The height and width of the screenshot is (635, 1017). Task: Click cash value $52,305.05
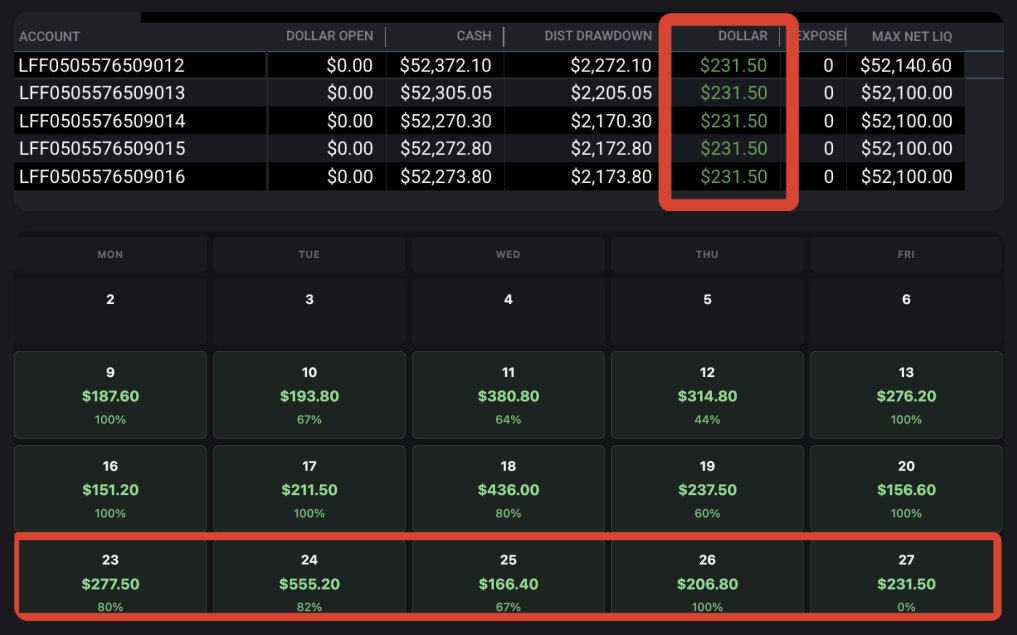click(446, 93)
